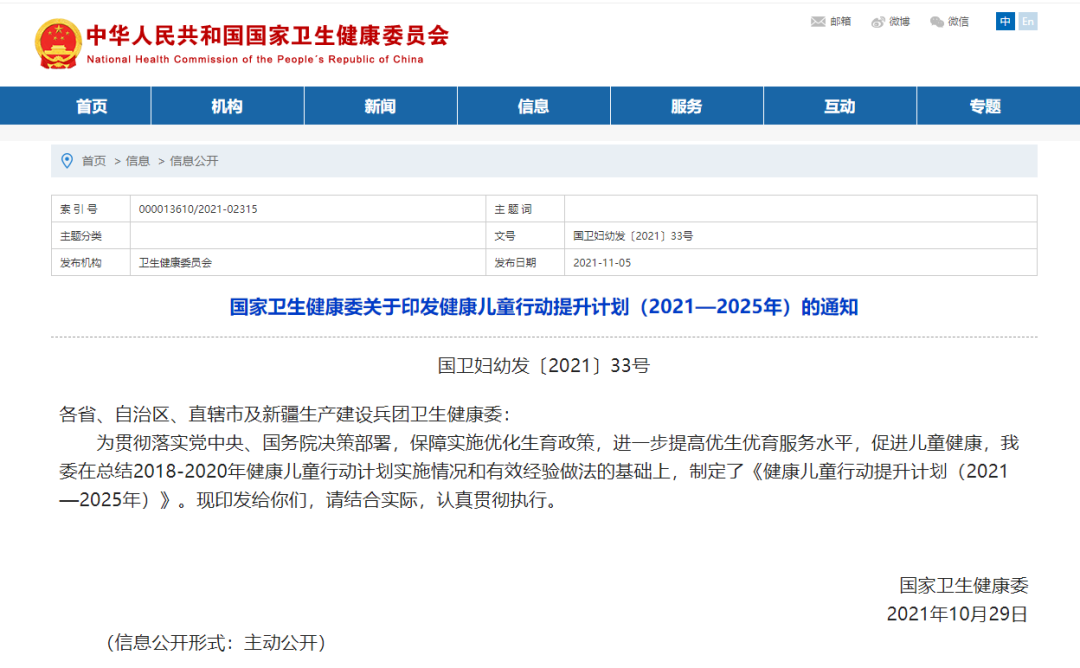Click the national emblem logo
This screenshot has height=668, width=1080.
pyautogui.click(x=58, y=43)
